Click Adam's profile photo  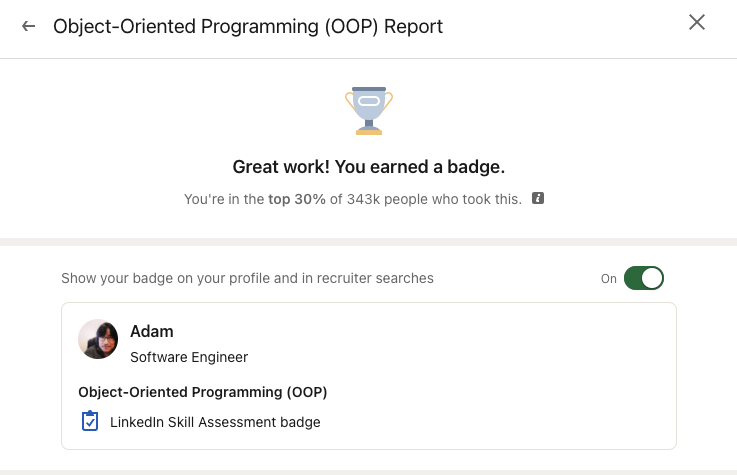point(98,339)
